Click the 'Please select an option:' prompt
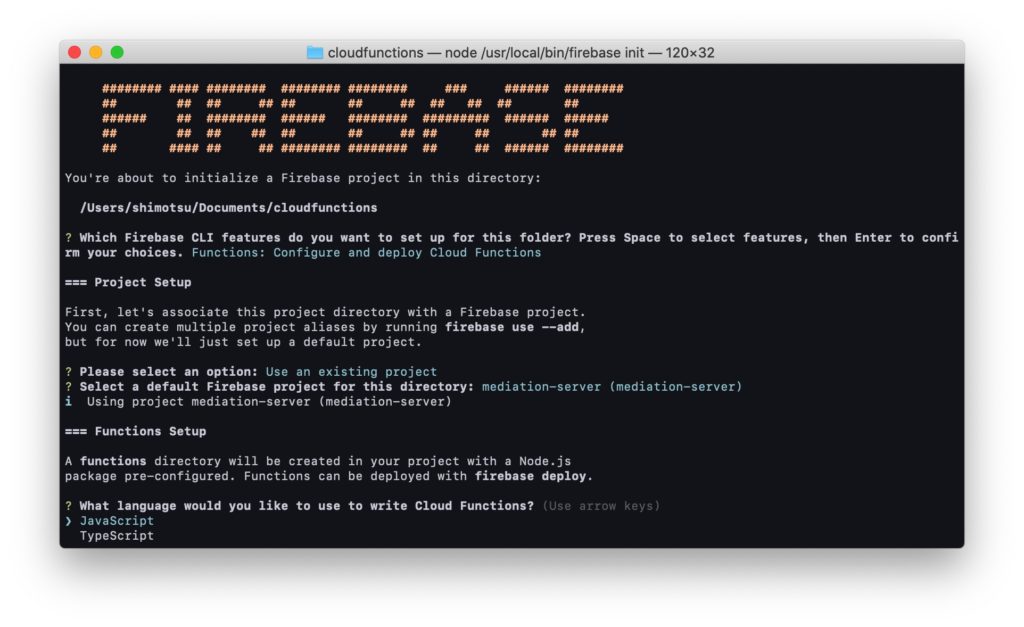 pos(169,372)
